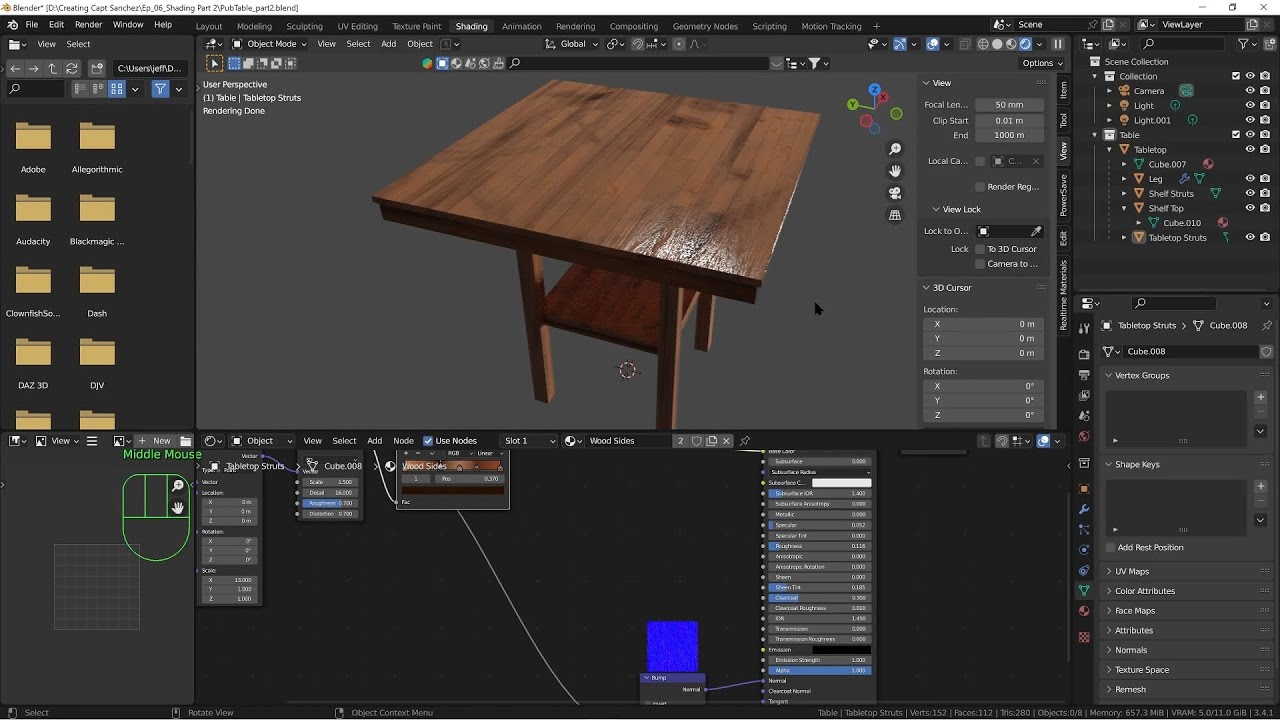Viewport: 1280px width, 720px height.
Task: Toggle the Local Camera checkbox
Action: (980, 161)
